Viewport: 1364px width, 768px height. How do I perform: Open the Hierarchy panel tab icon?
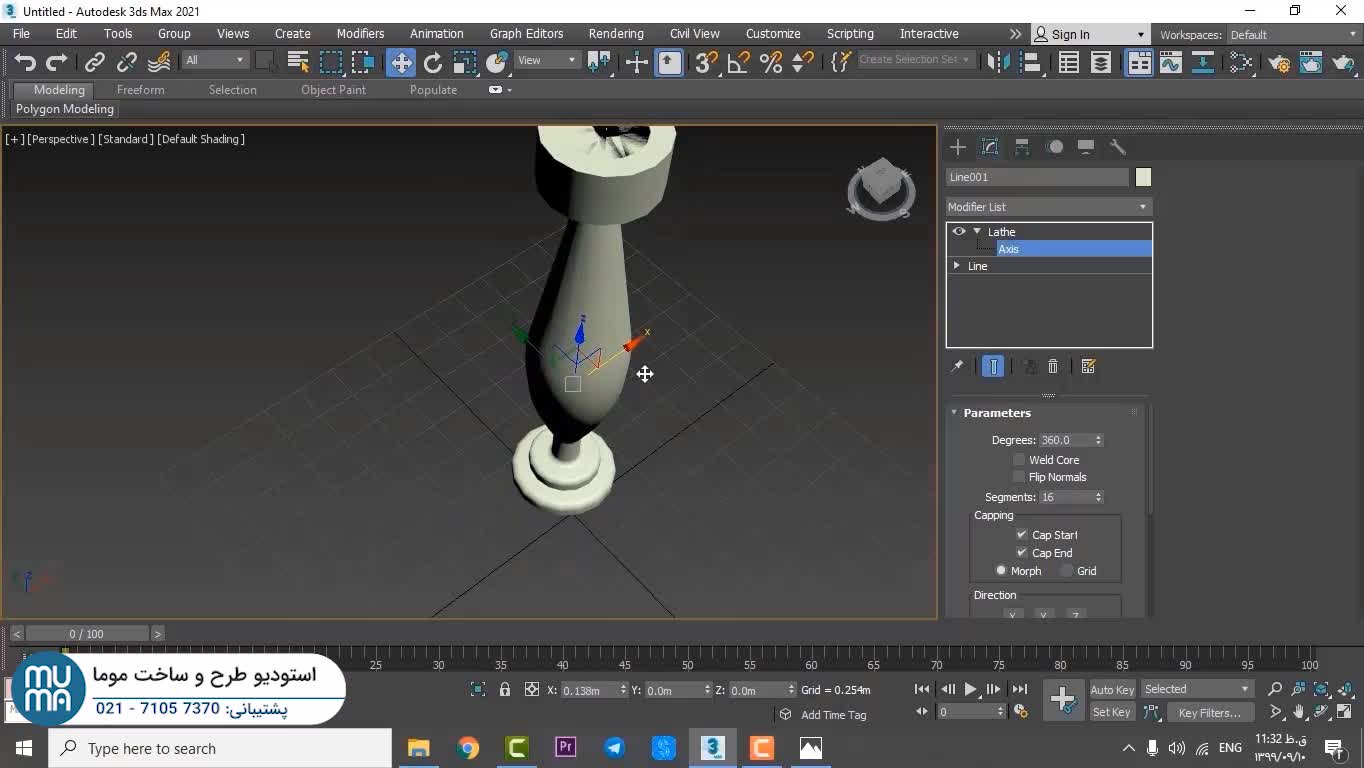1022,147
